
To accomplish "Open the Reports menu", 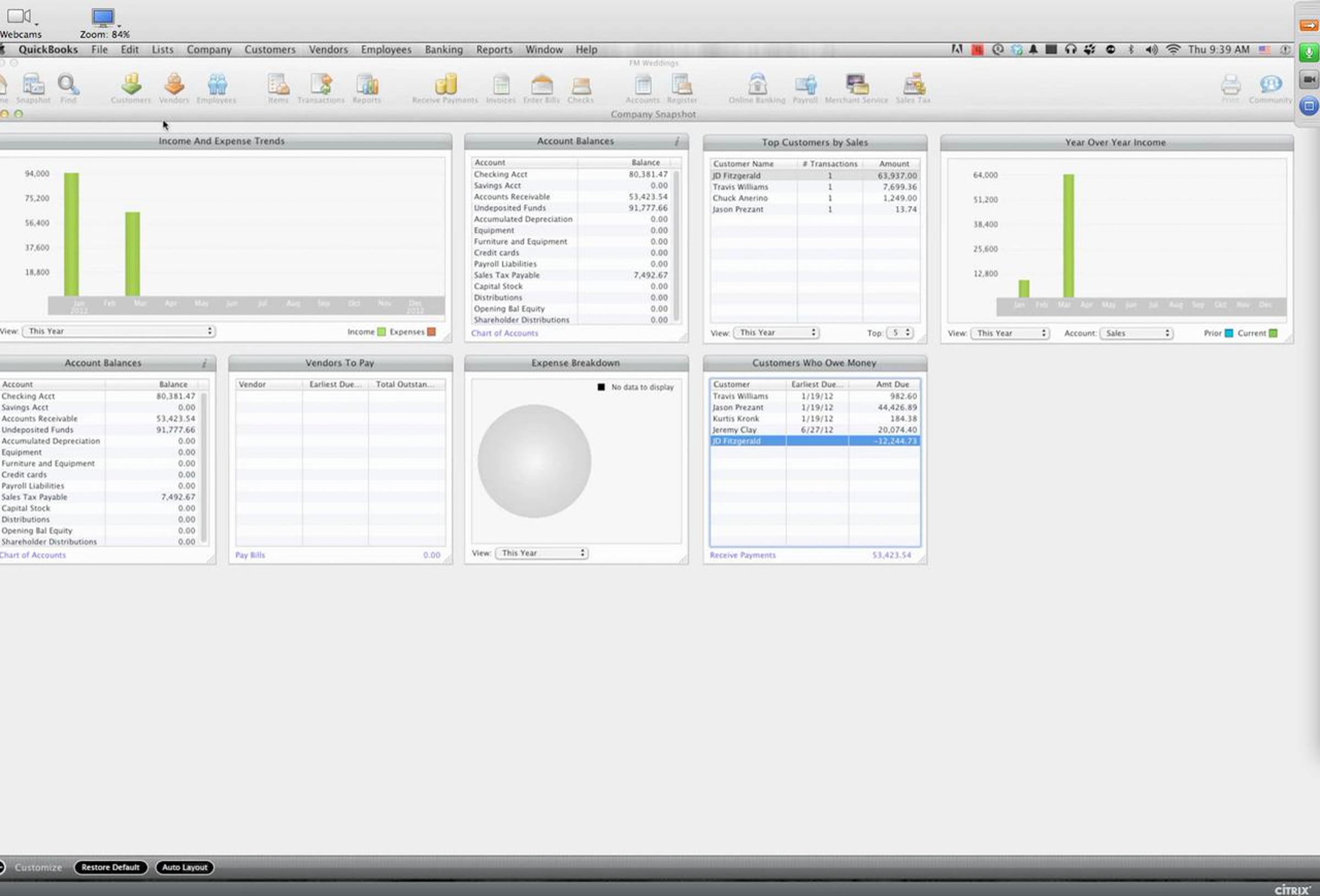I will coord(494,50).
